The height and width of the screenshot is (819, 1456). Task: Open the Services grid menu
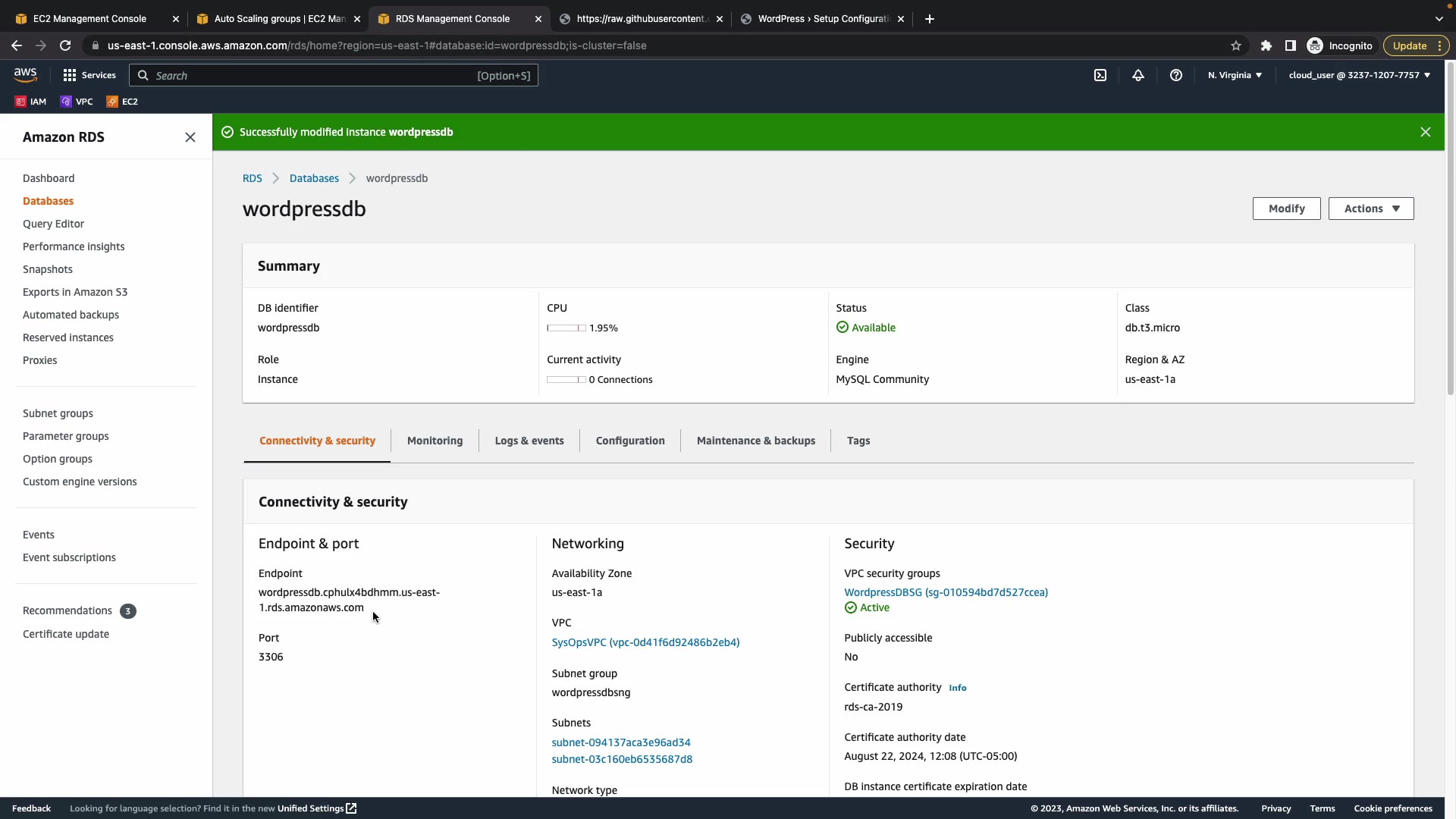89,75
